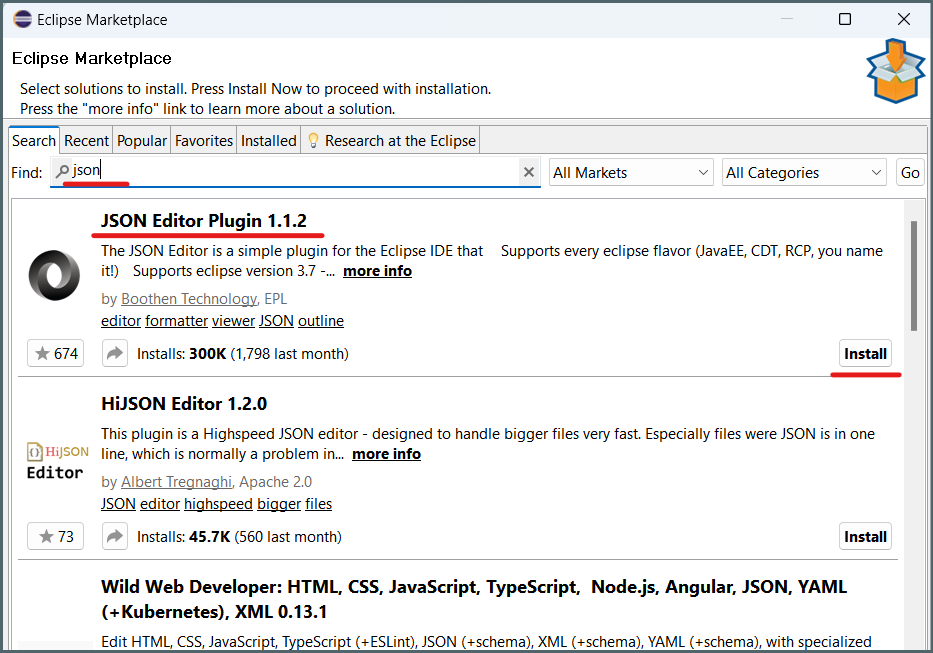Install JSON Editor Plugin 1.1.2
This screenshot has width=933, height=653.
click(x=865, y=354)
